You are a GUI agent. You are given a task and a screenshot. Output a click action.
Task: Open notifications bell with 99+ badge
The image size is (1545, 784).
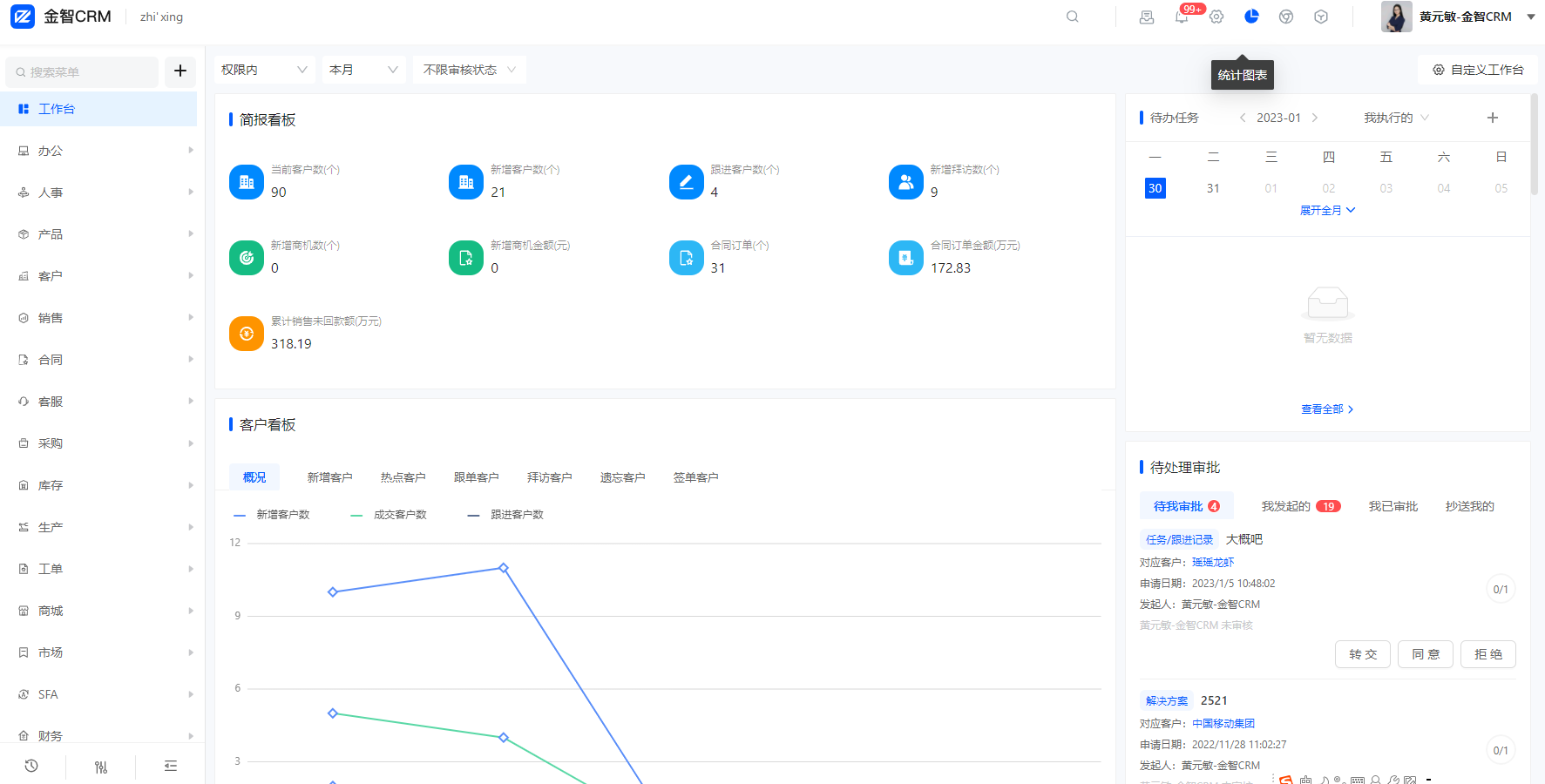[x=1182, y=17]
